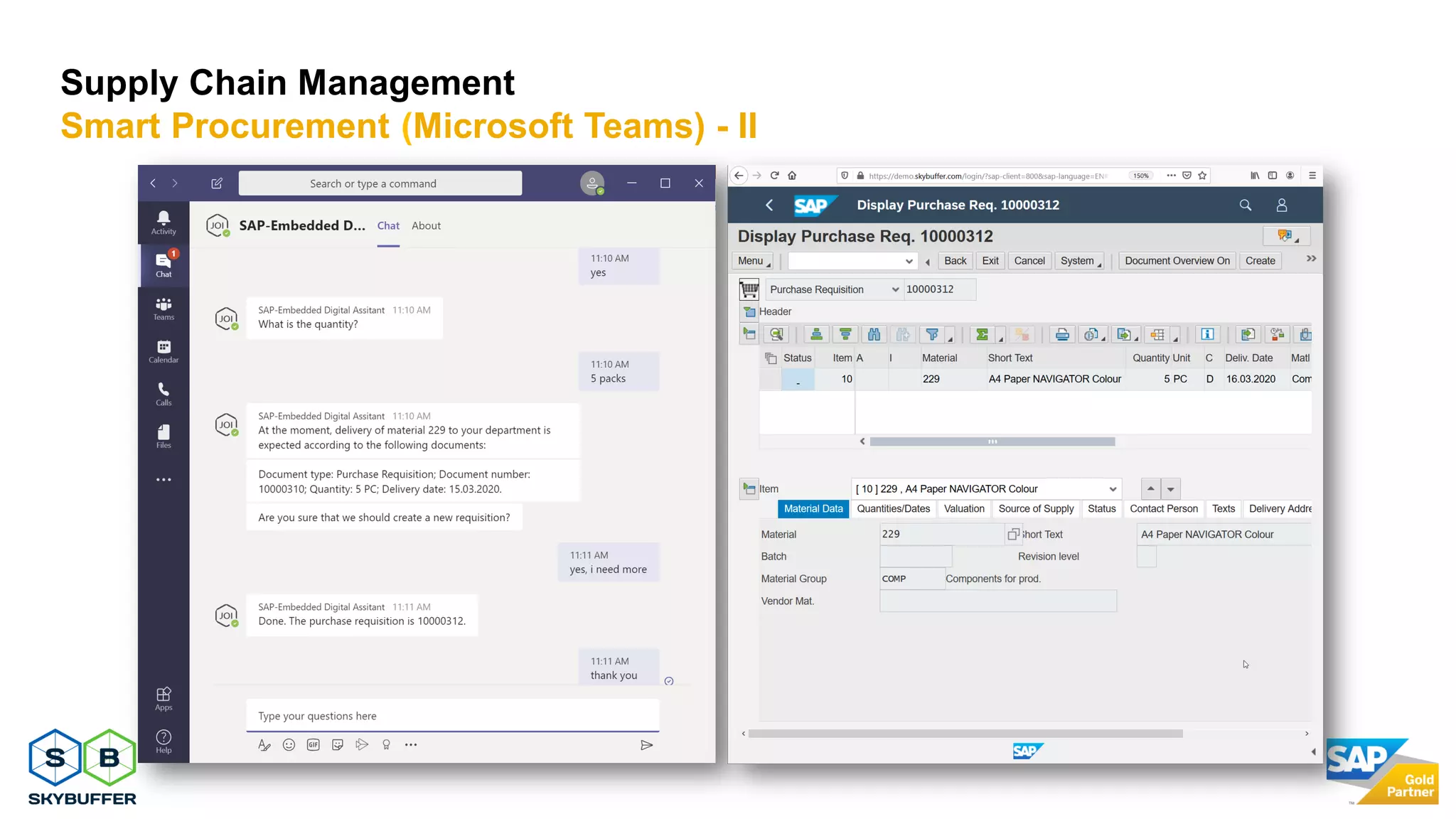Click the new chat compose icon

point(217,183)
